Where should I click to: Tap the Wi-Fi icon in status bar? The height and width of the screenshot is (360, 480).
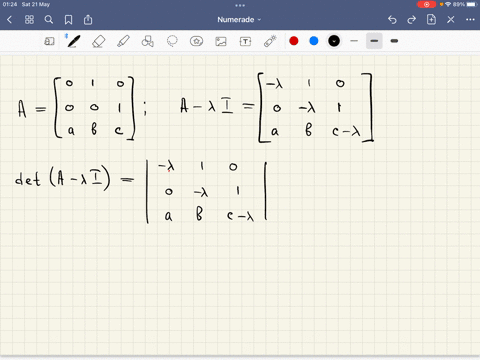448,4
